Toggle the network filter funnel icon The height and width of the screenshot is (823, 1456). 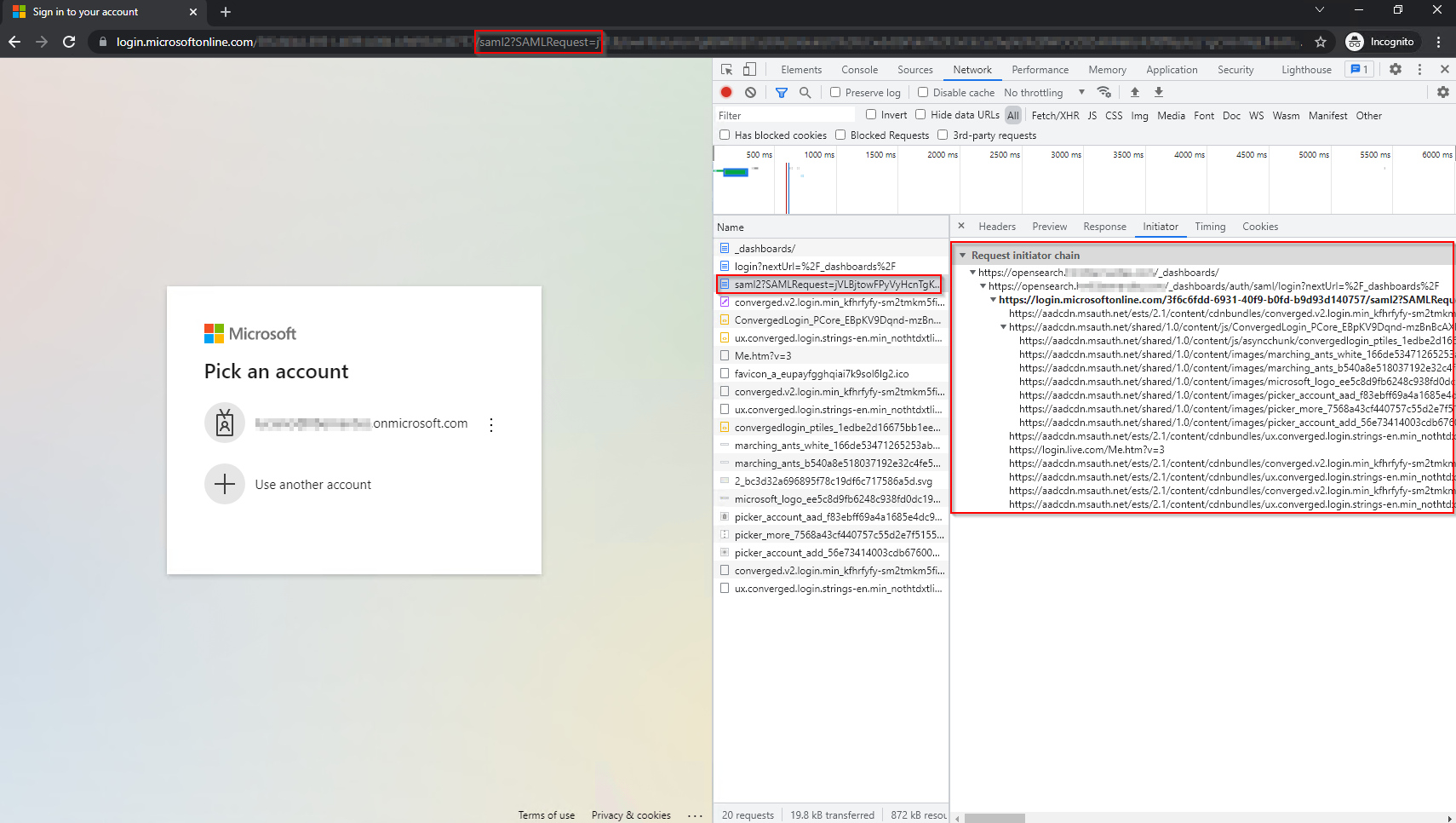pos(782,92)
